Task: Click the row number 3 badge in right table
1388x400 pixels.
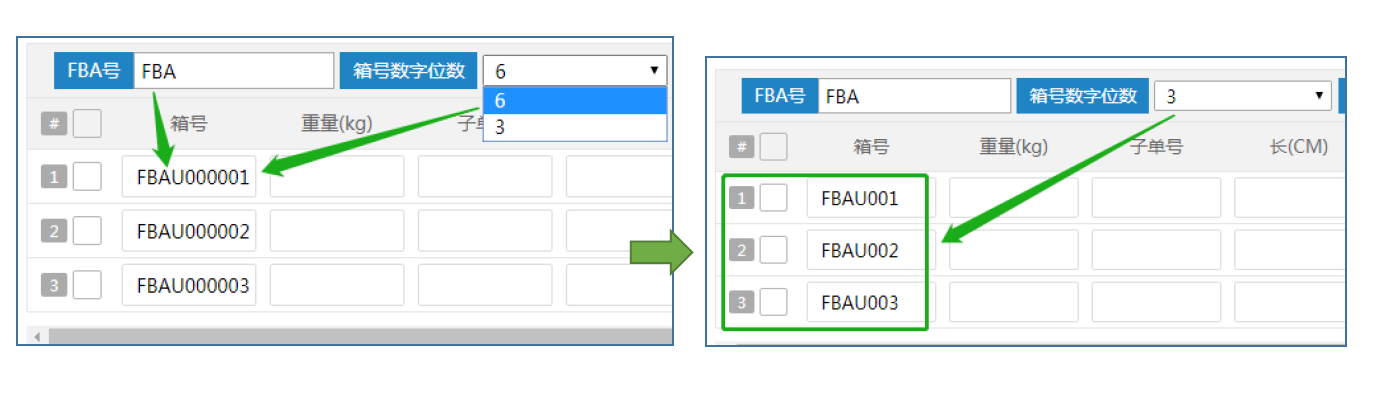Action: [741, 302]
